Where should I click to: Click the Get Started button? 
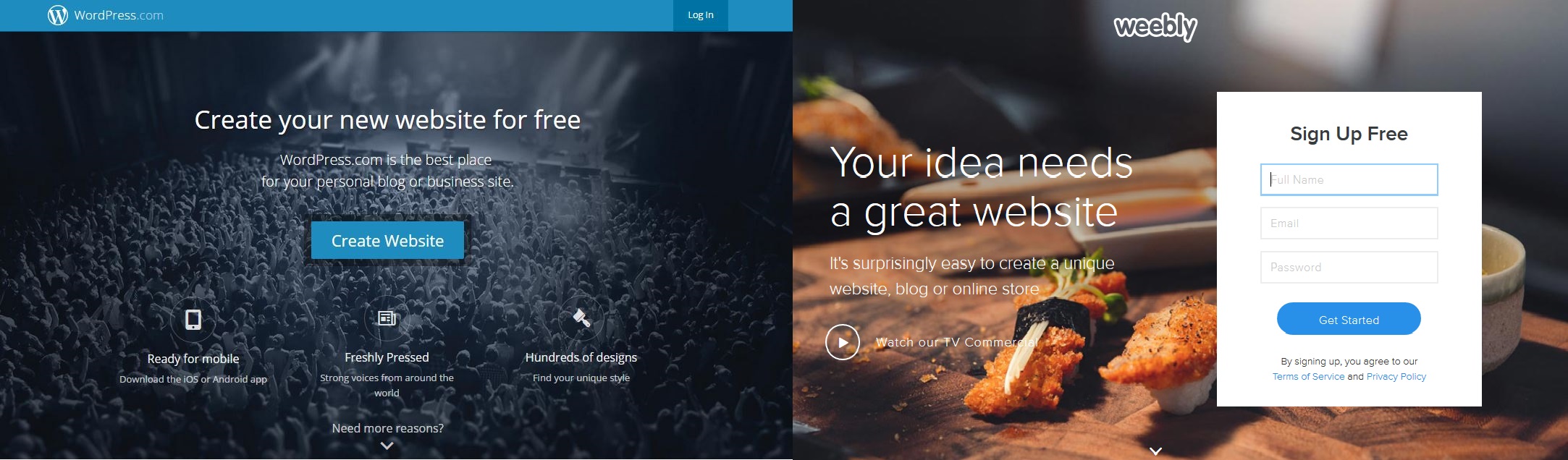[x=1349, y=319]
